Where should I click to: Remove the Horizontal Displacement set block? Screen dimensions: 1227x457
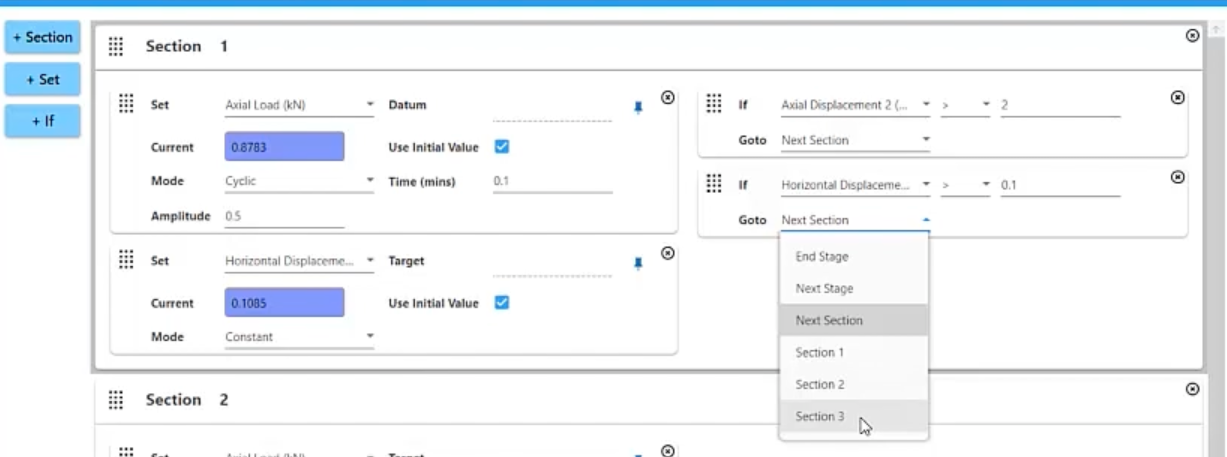[x=668, y=254]
